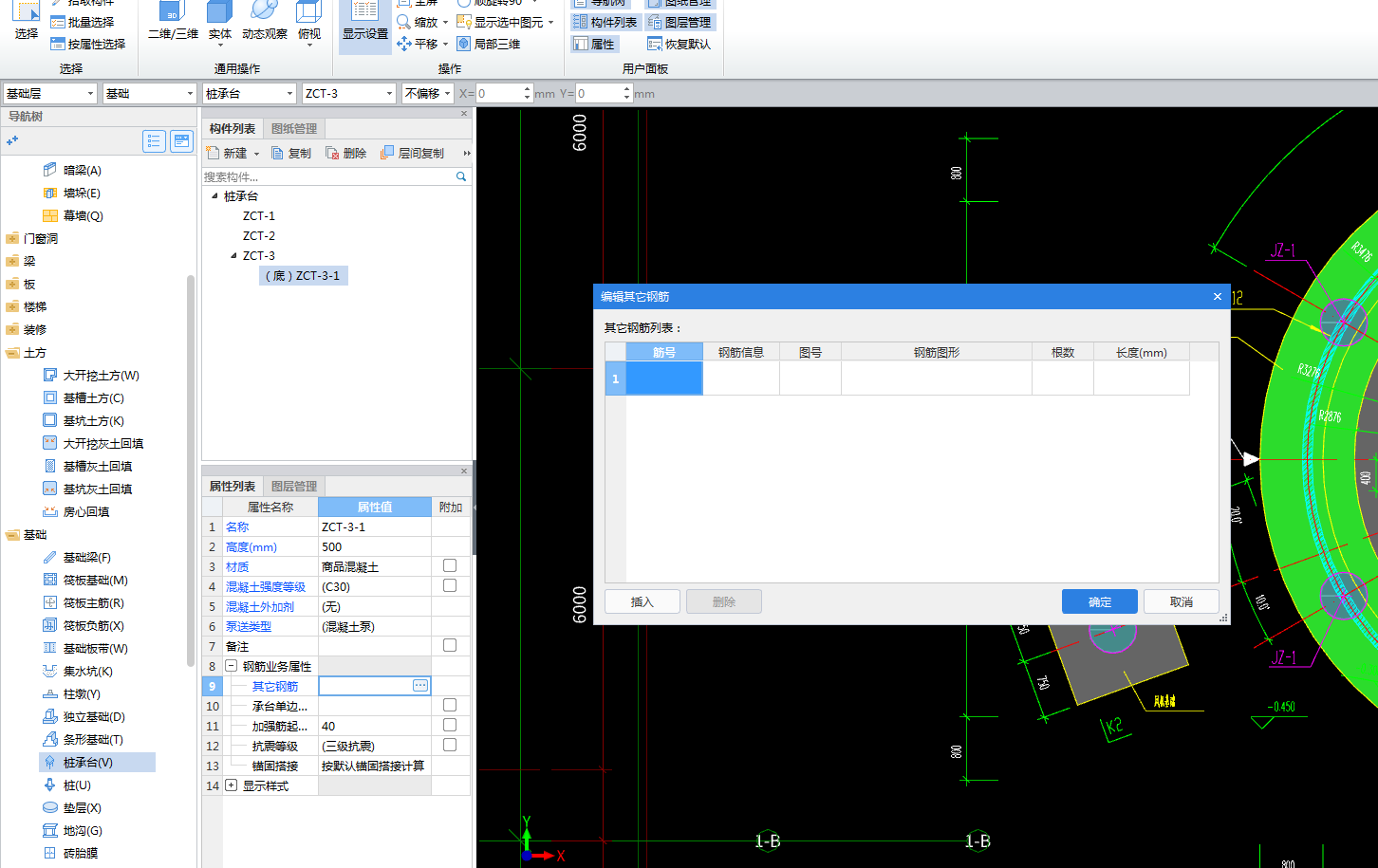Toggle the 构件列表 panel button
This screenshot has width=1378, height=868.
(605, 22)
